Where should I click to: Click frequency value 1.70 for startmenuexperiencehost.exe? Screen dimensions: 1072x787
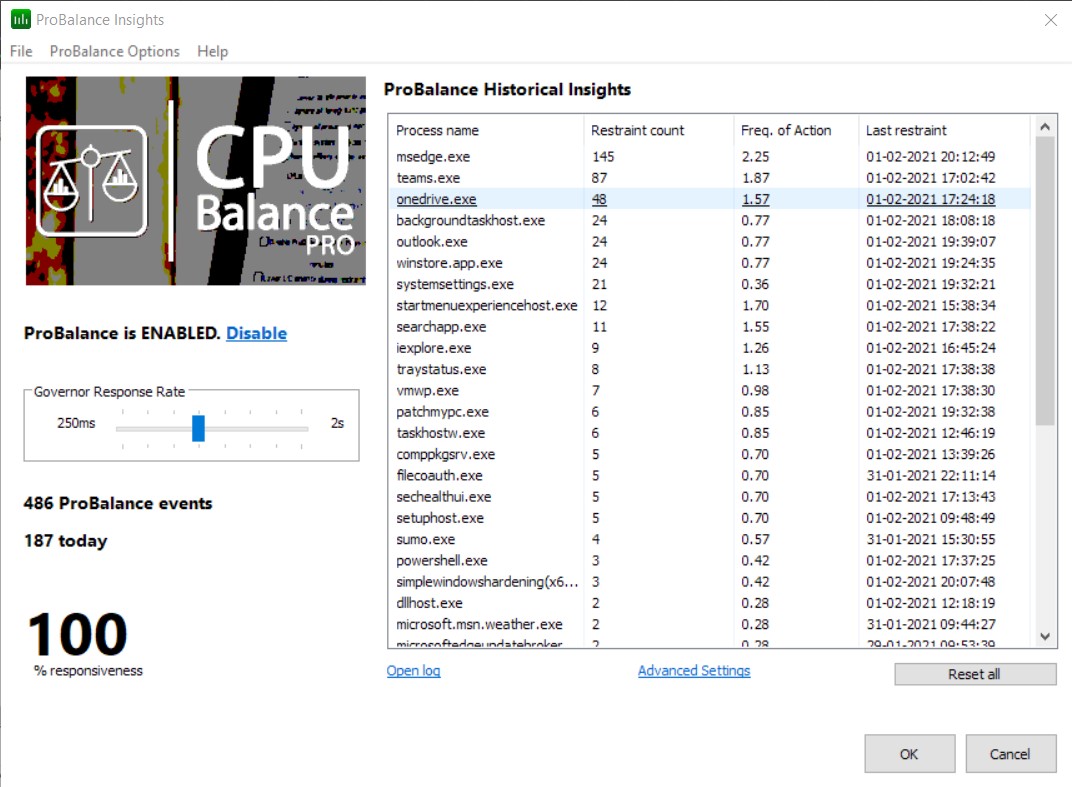tap(755, 305)
